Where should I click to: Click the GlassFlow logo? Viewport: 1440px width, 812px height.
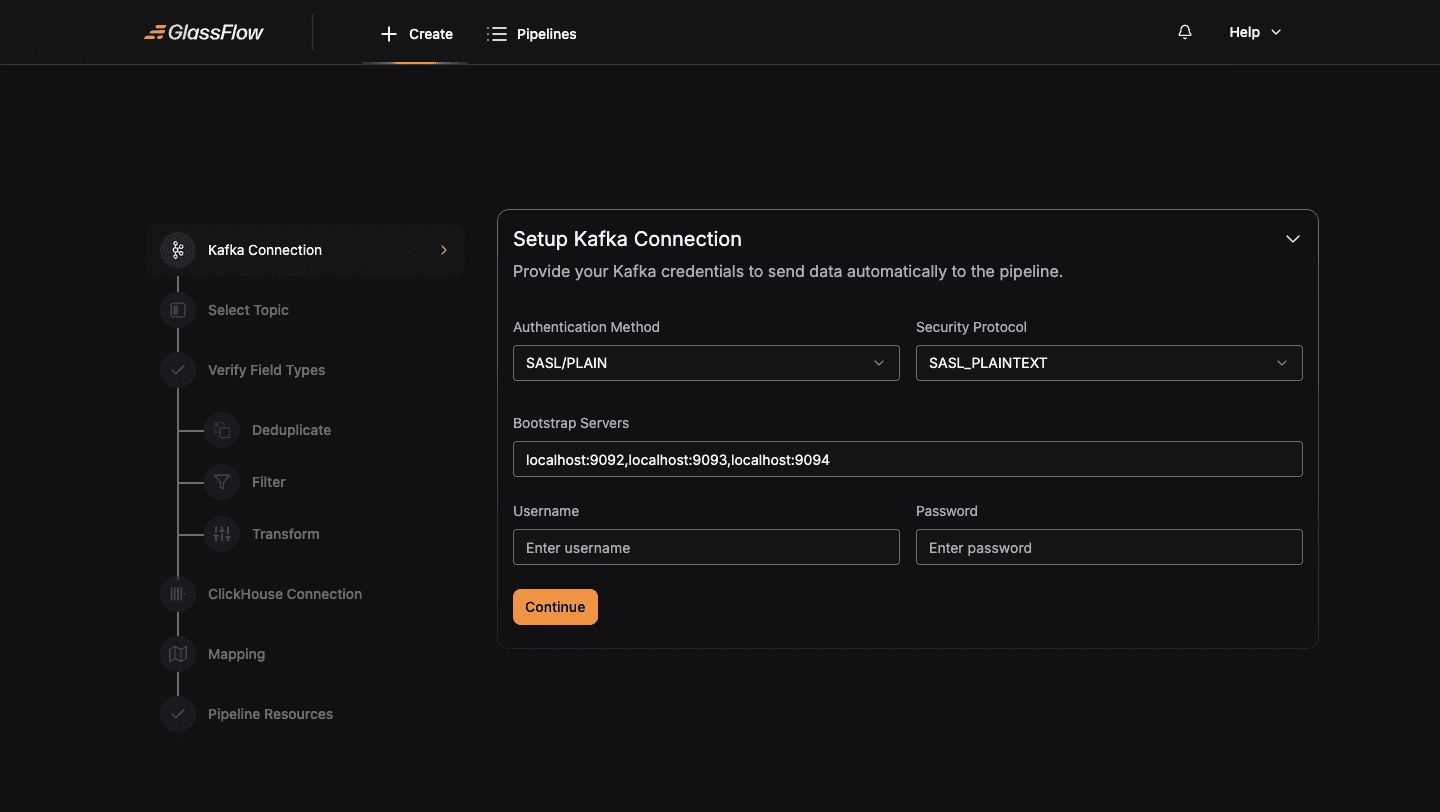204,32
